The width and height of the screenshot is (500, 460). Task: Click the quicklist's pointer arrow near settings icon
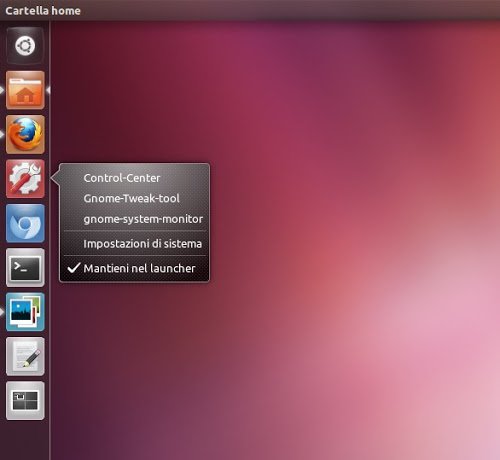coord(55,178)
